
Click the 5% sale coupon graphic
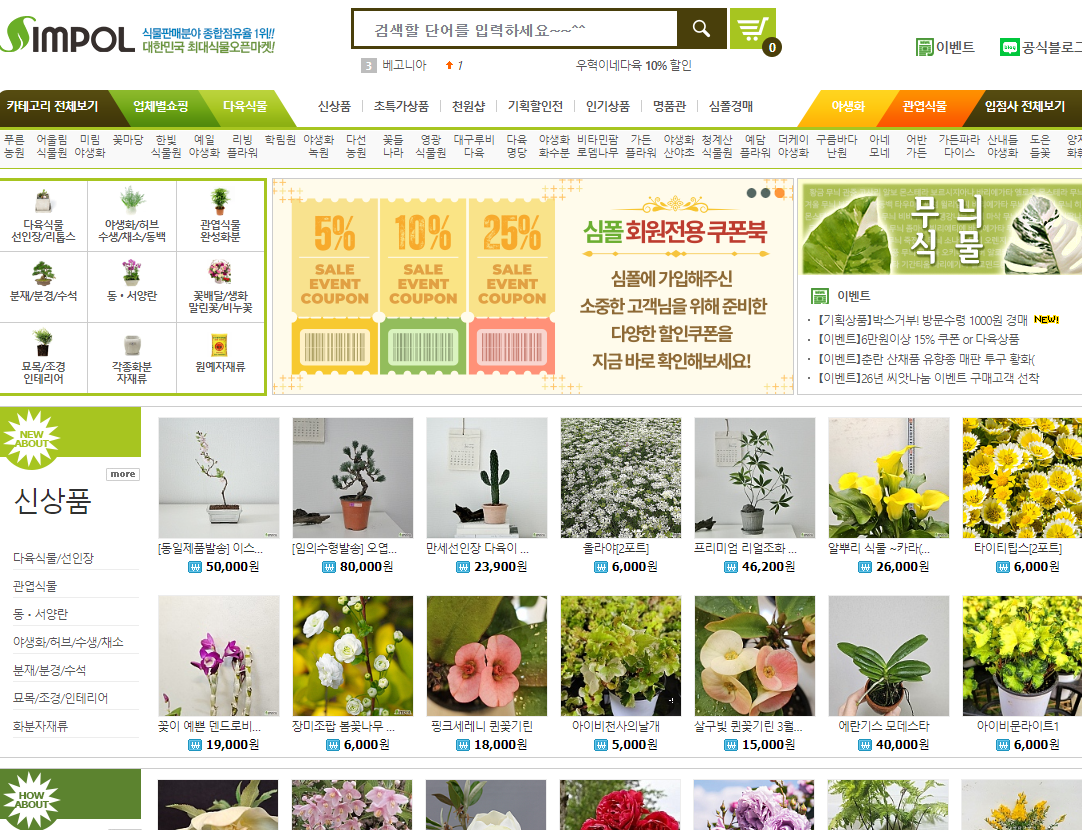point(335,286)
